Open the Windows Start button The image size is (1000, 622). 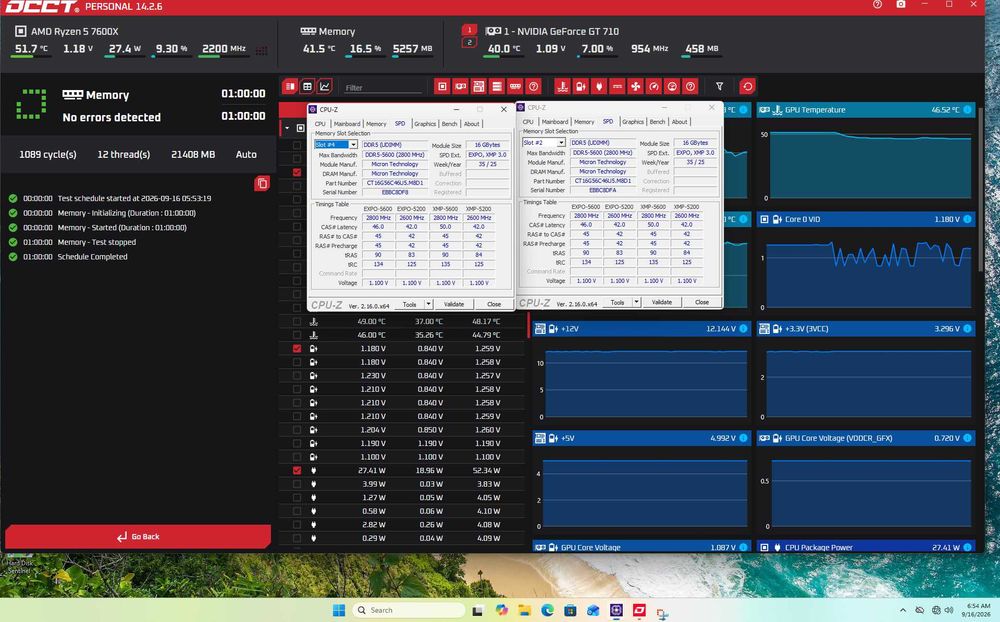(338, 611)
